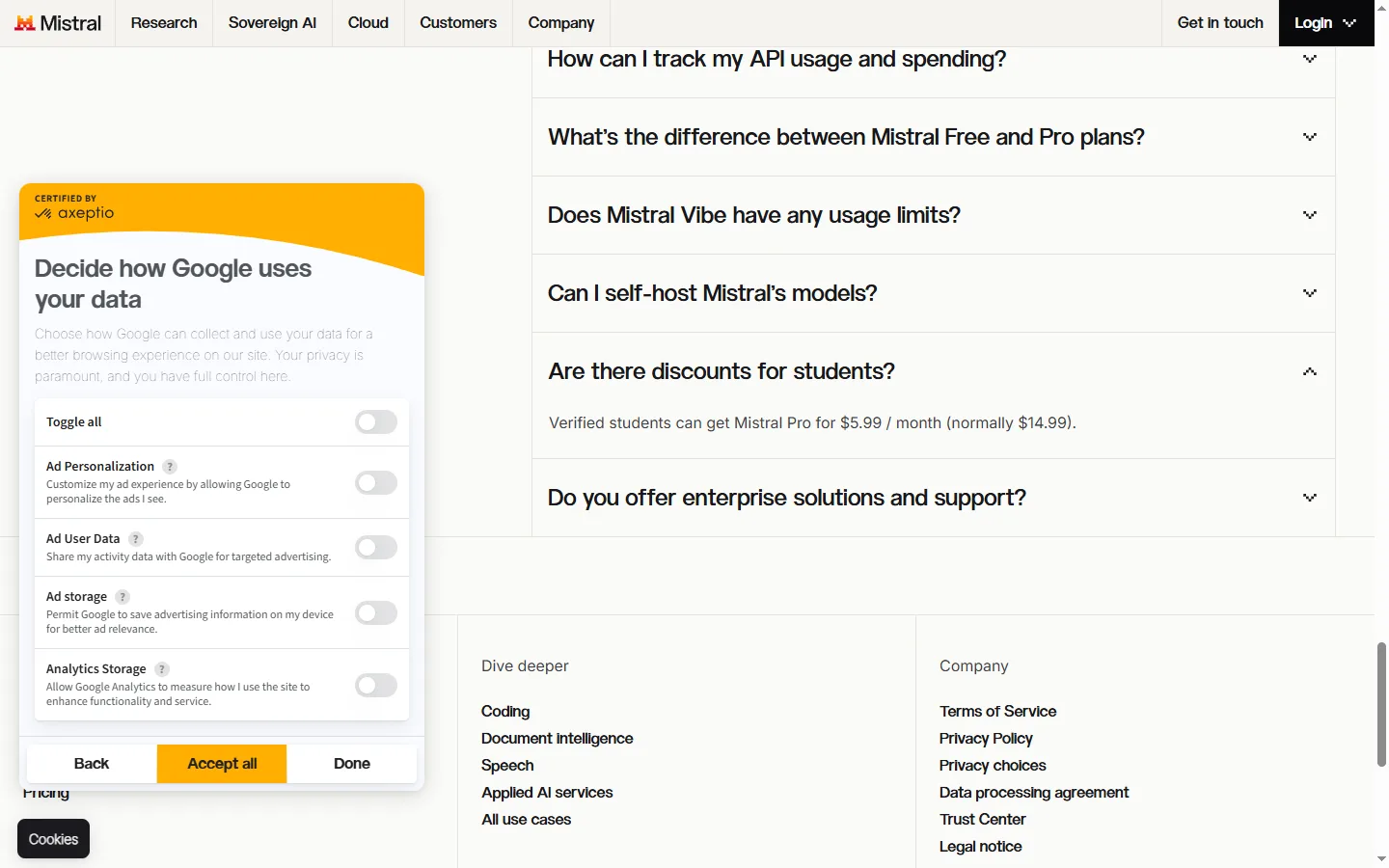Open Applied AI services link
Image resolution: width=1389 pixels, height=868 pixels.
(x=547, y=793)
